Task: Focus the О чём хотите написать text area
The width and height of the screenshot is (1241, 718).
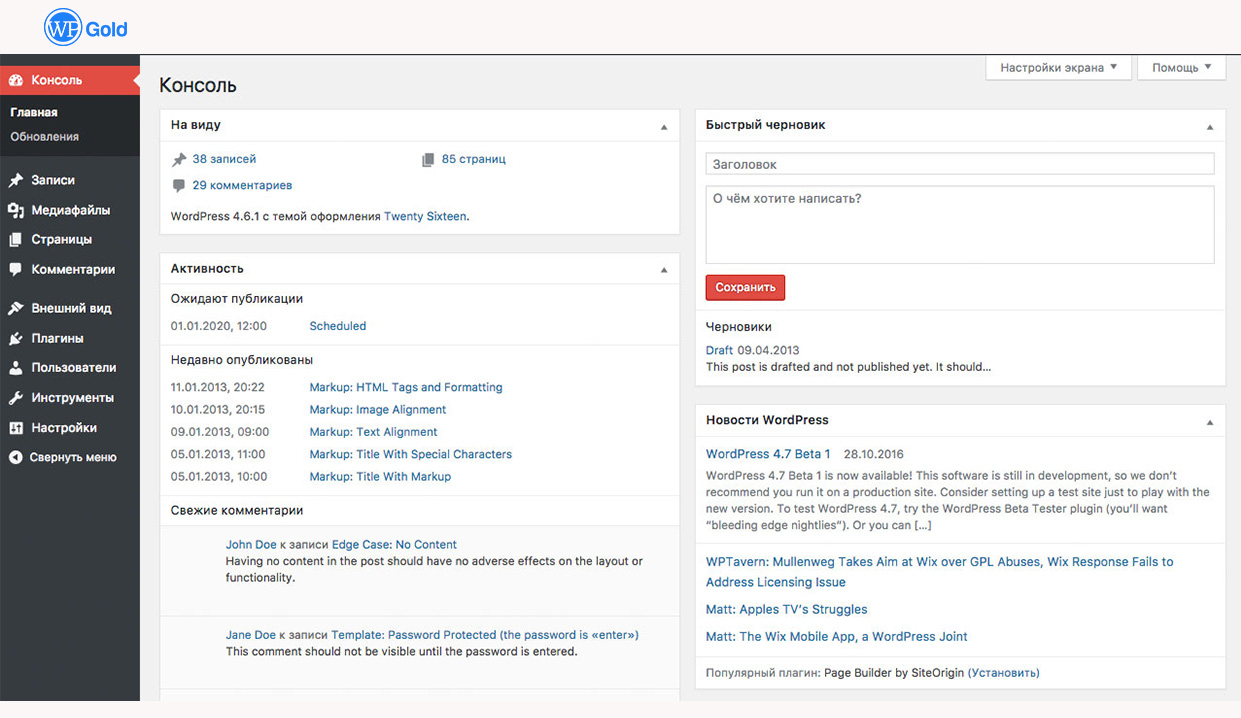Action: (x=960, y=225)
